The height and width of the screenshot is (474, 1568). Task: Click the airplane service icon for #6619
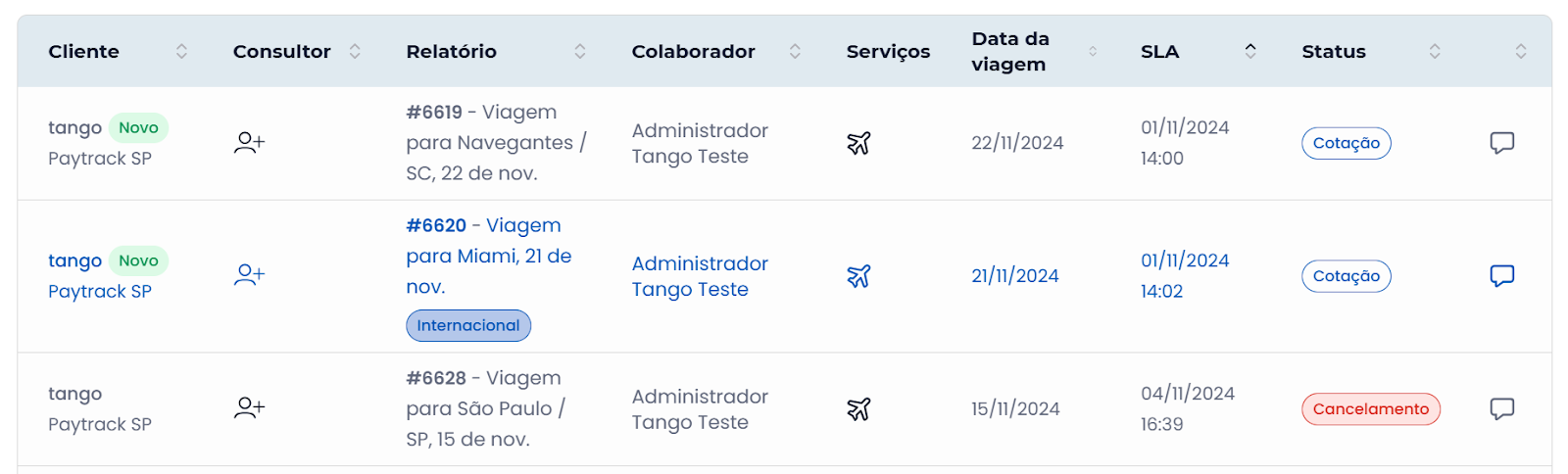tap(858, 143)
